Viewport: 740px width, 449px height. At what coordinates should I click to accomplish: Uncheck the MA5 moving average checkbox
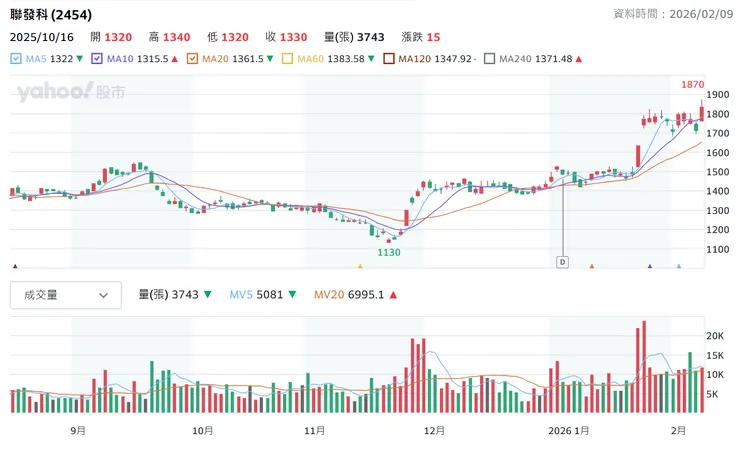pos(16,59)
